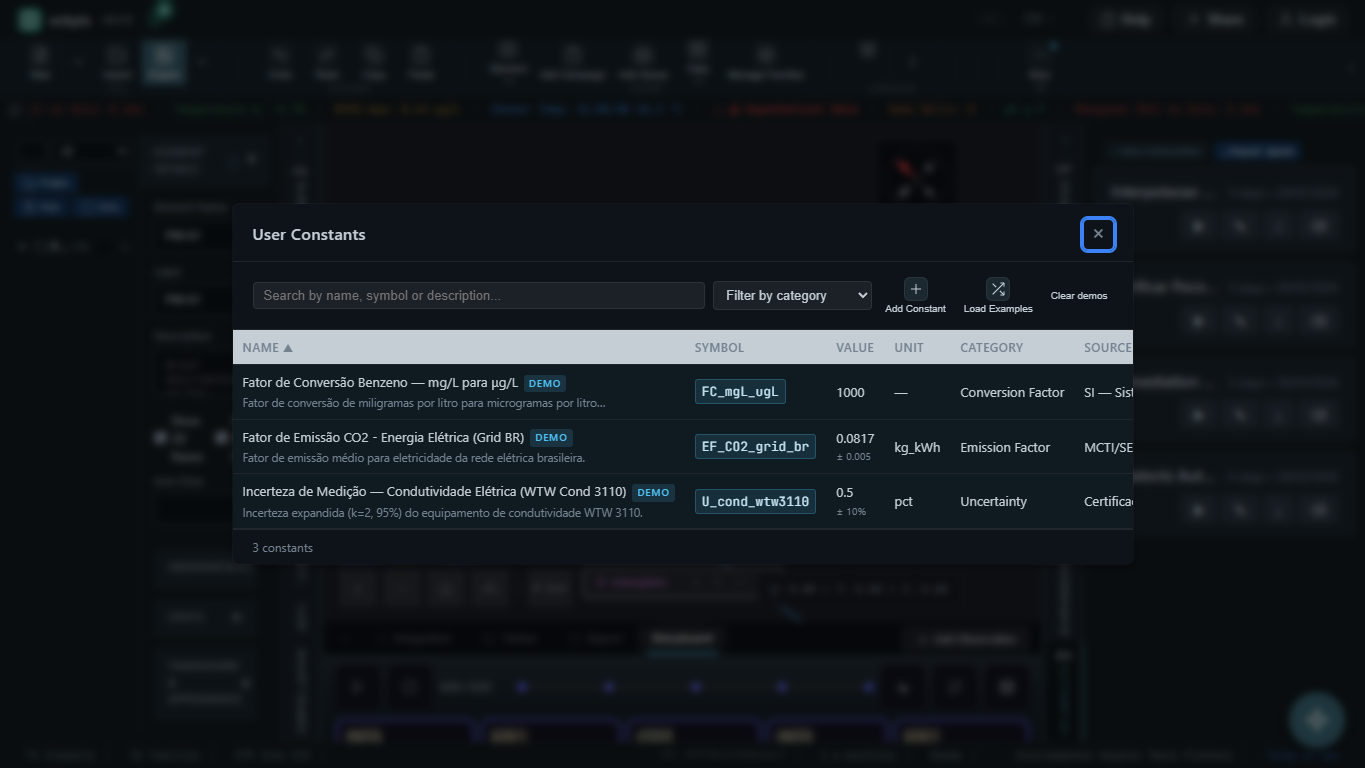The width and height of the screenshot is (1365, 768).
Task: Select 'Fator de Conversão Benzeno — mg/L para µg/L'
Action: (x=380, y=383)
